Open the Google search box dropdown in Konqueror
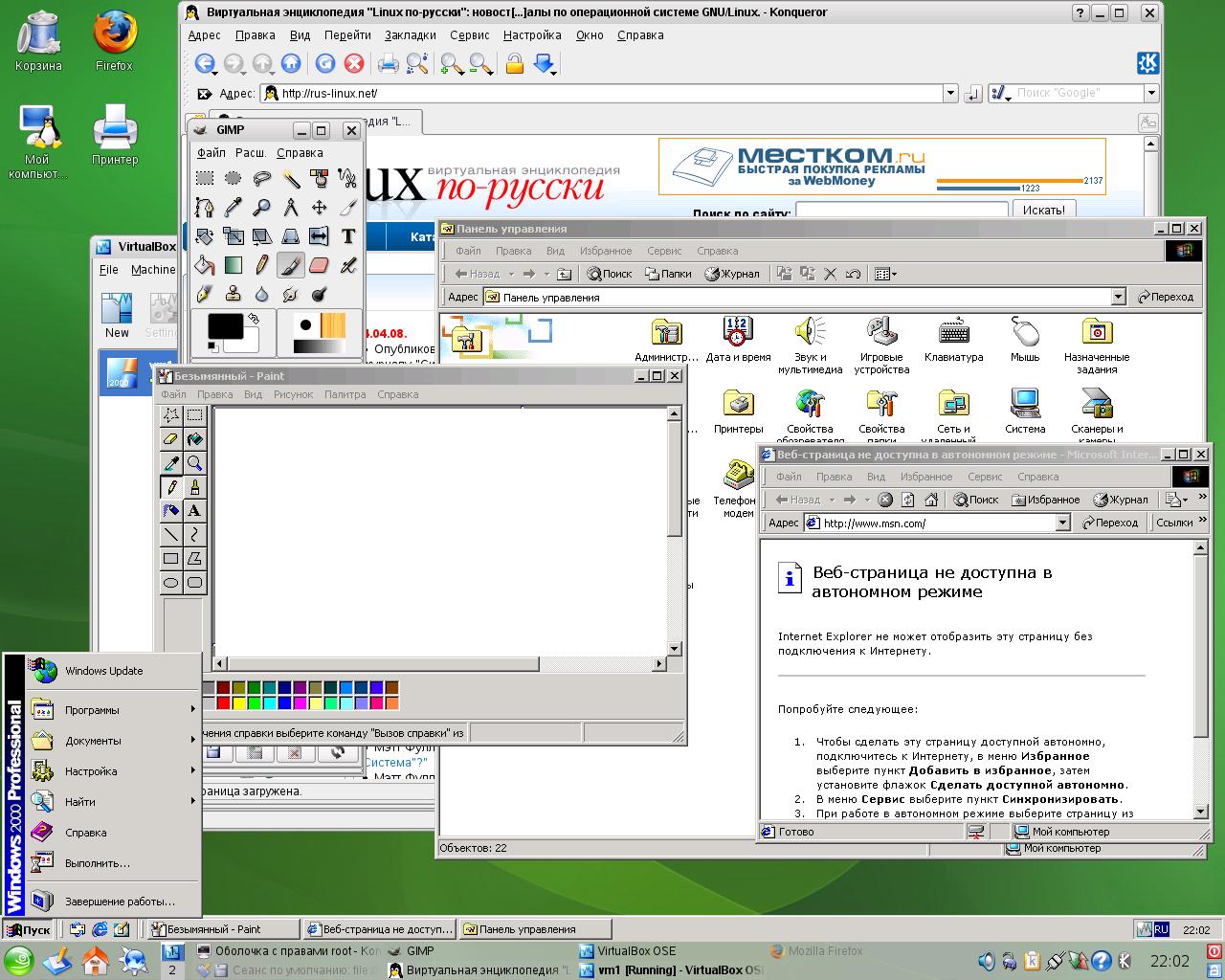Screen dimensions: 1225x980 [1151, 93]
